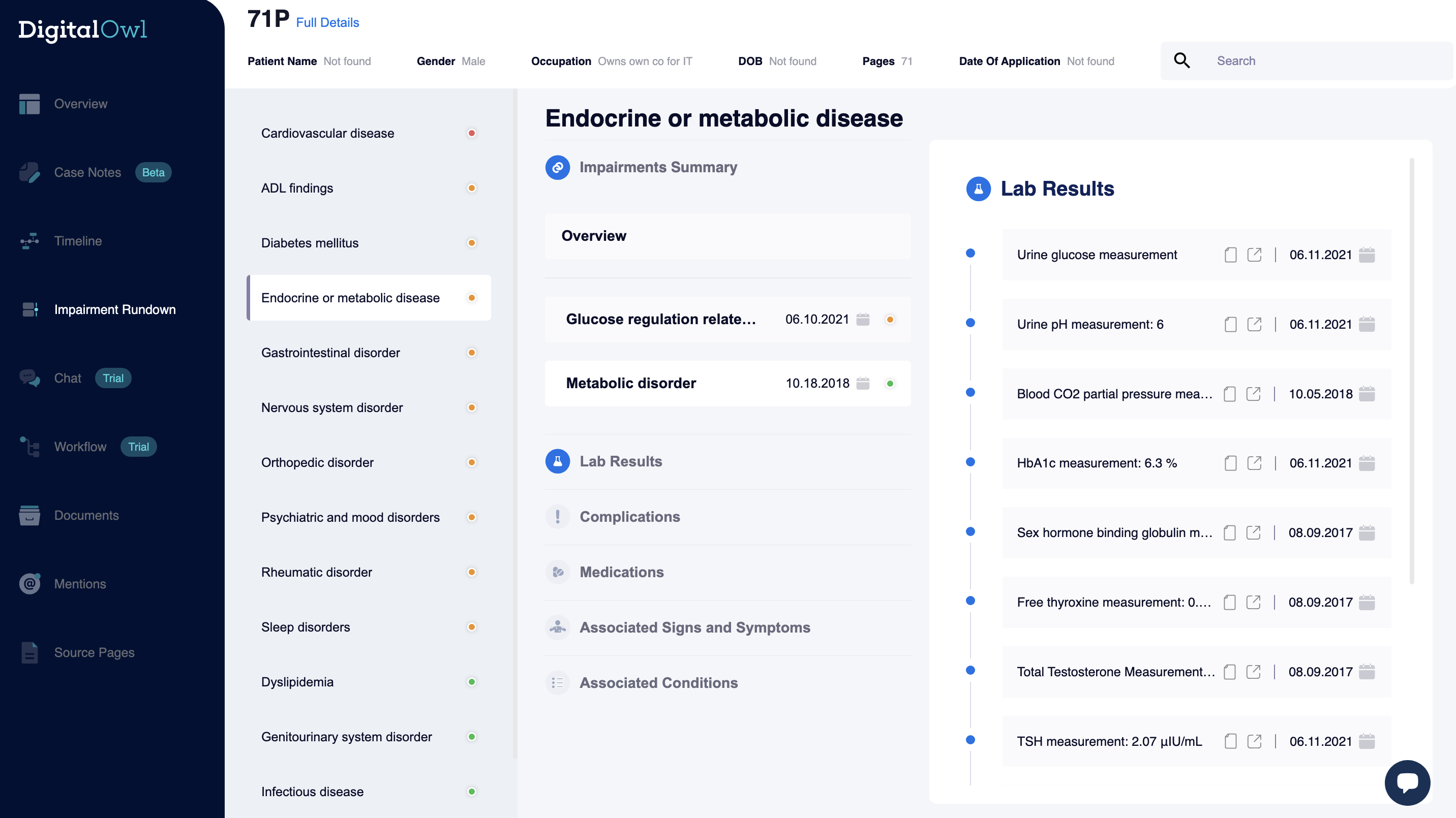Toggle the Cardiovascular disease indicator
Viewport: 1456px width, 818px height.
[473, 133]
